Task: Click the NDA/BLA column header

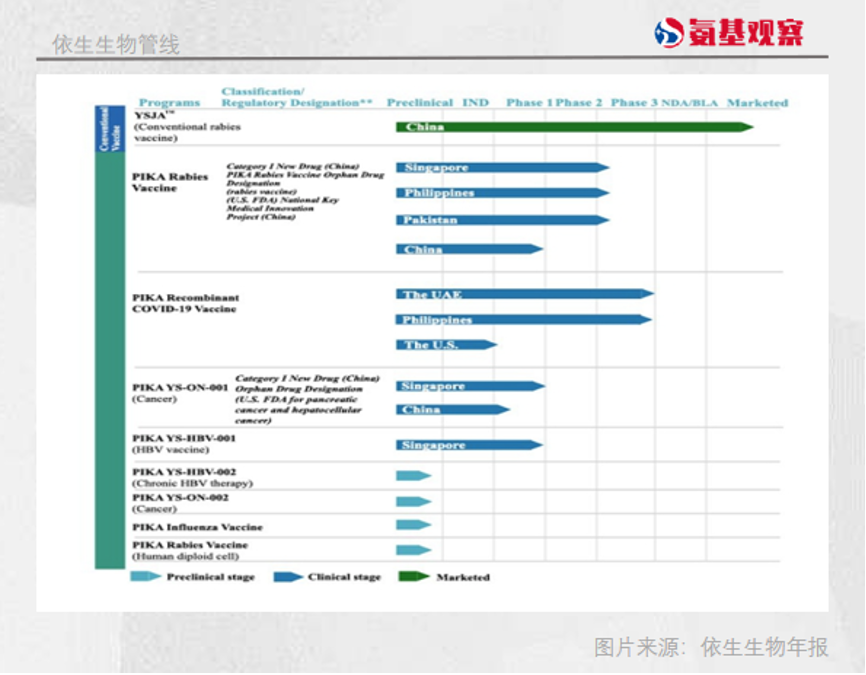Action: [689, 103]
